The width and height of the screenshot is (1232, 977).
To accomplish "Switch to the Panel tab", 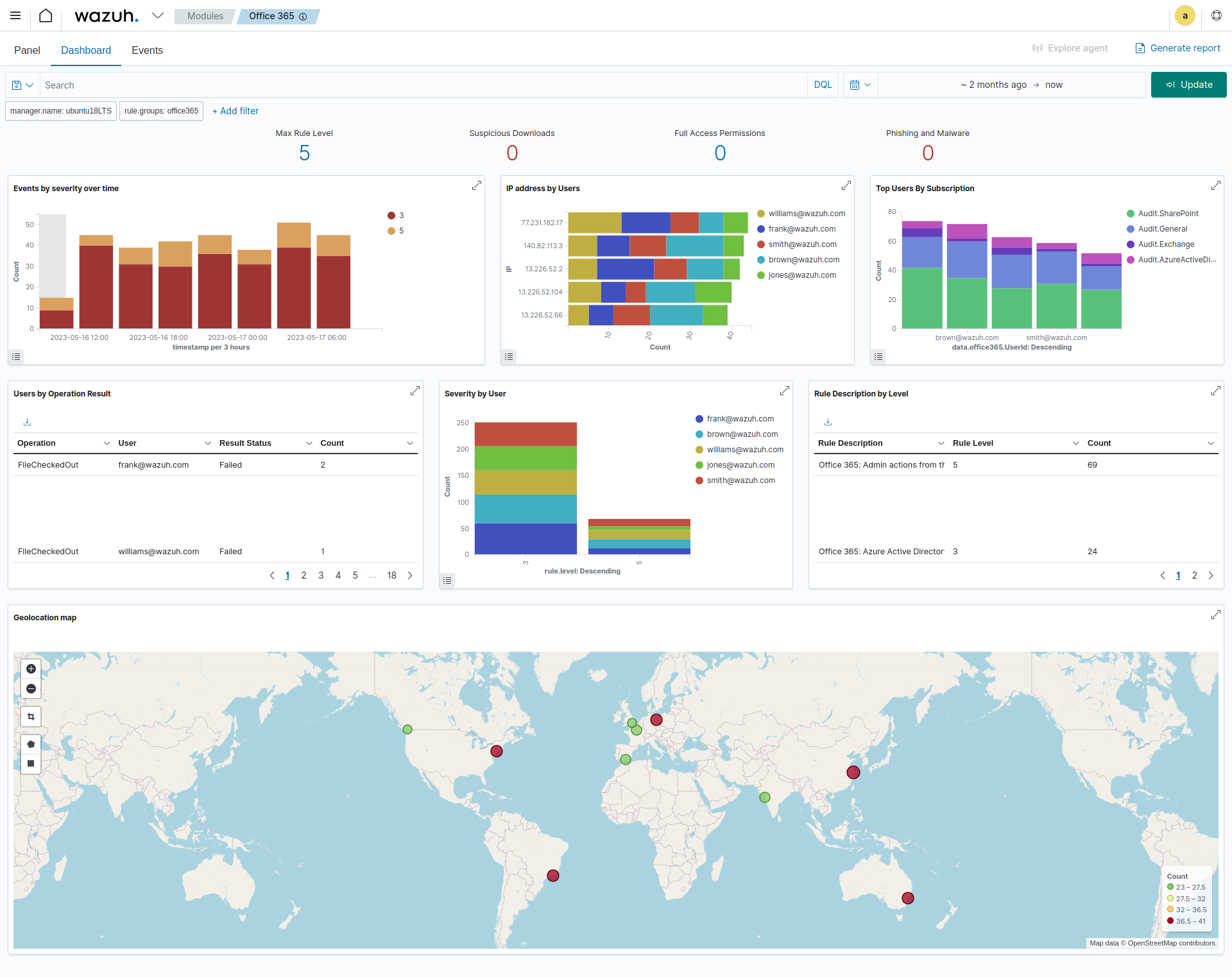I will pos(27,50).
